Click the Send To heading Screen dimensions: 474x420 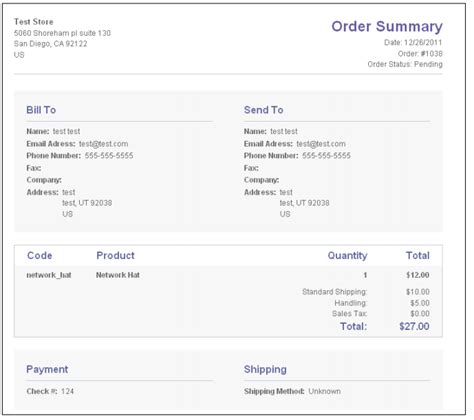pos(263,110)
